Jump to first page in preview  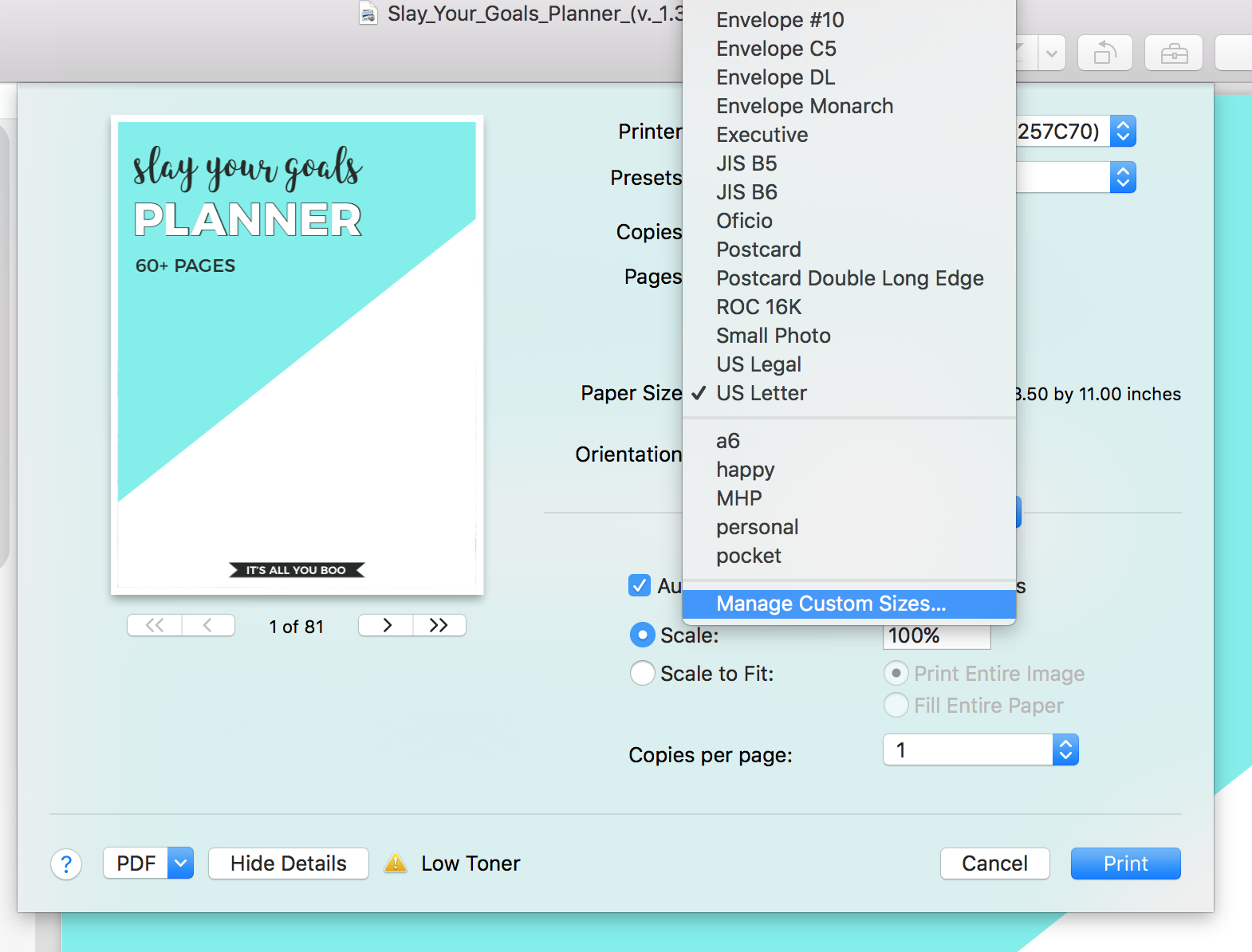coord(155,626)
